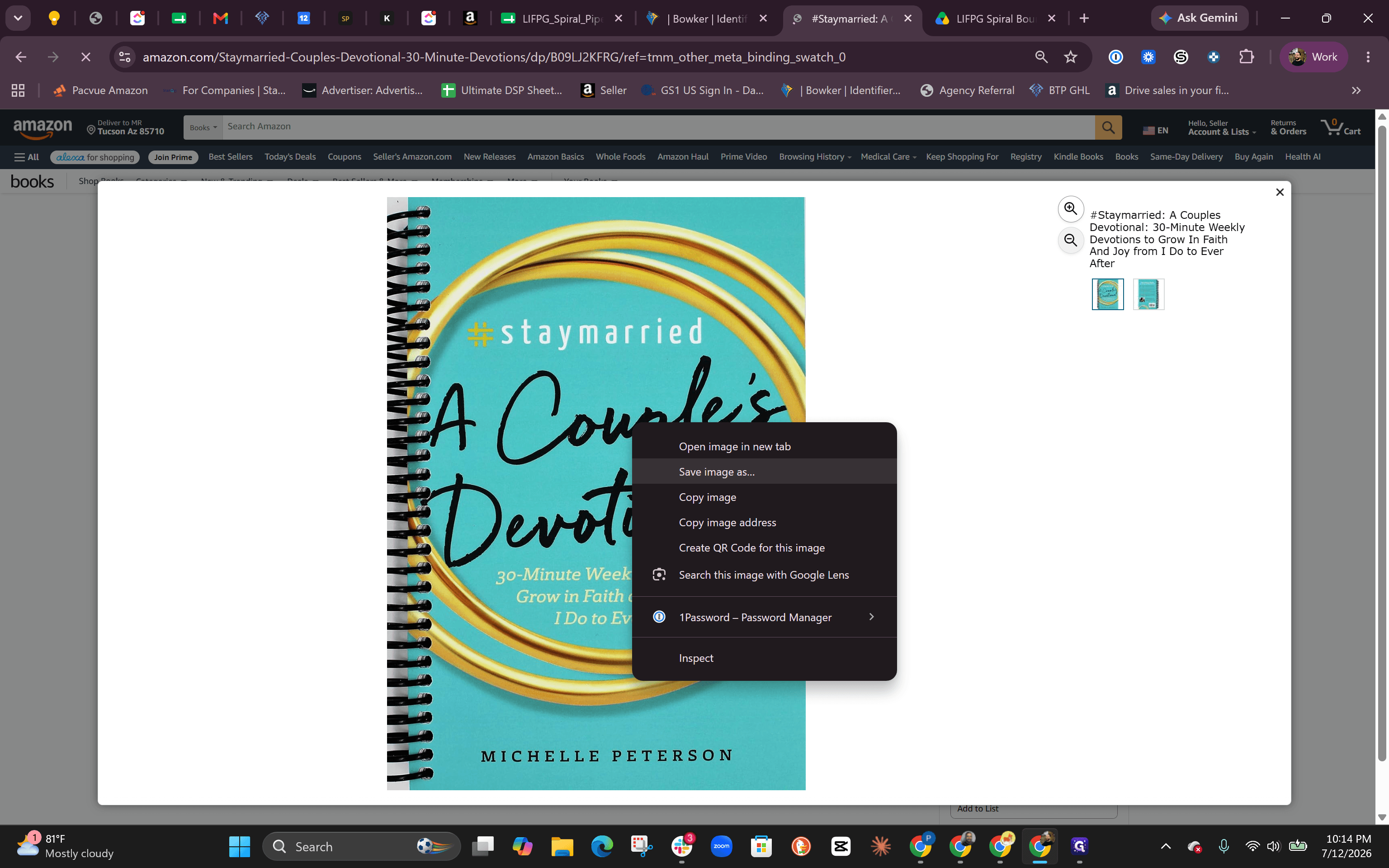Search this image with Google Lens
The height and width of the screenshot is (868, 1389).
pos(764,575)
